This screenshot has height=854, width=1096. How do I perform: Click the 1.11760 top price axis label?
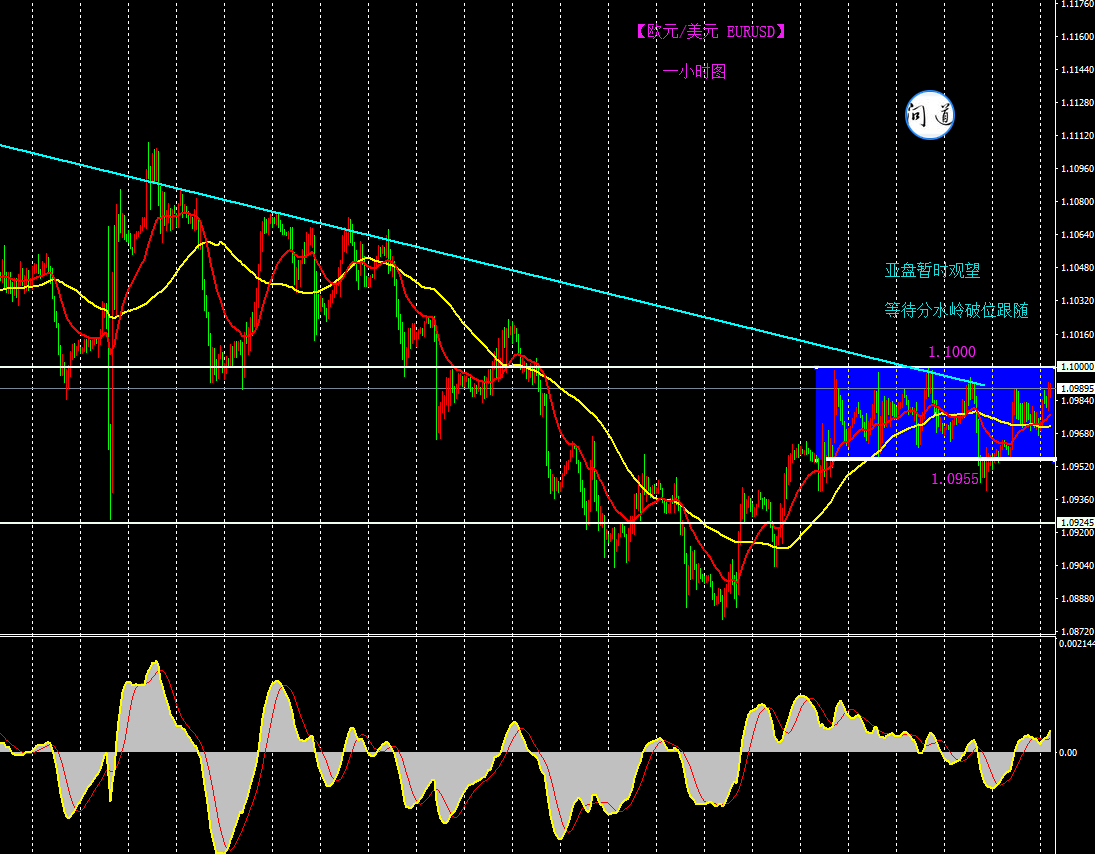[x=1075, y=4]
